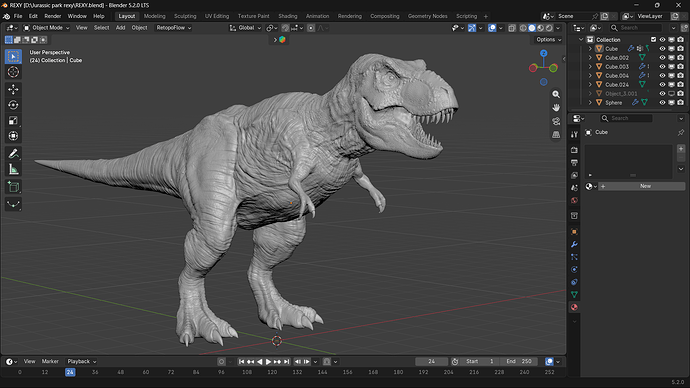The image size is (690, 388).
Task: Open the Playback dropdown in timeline
Action: click(81, 361)
